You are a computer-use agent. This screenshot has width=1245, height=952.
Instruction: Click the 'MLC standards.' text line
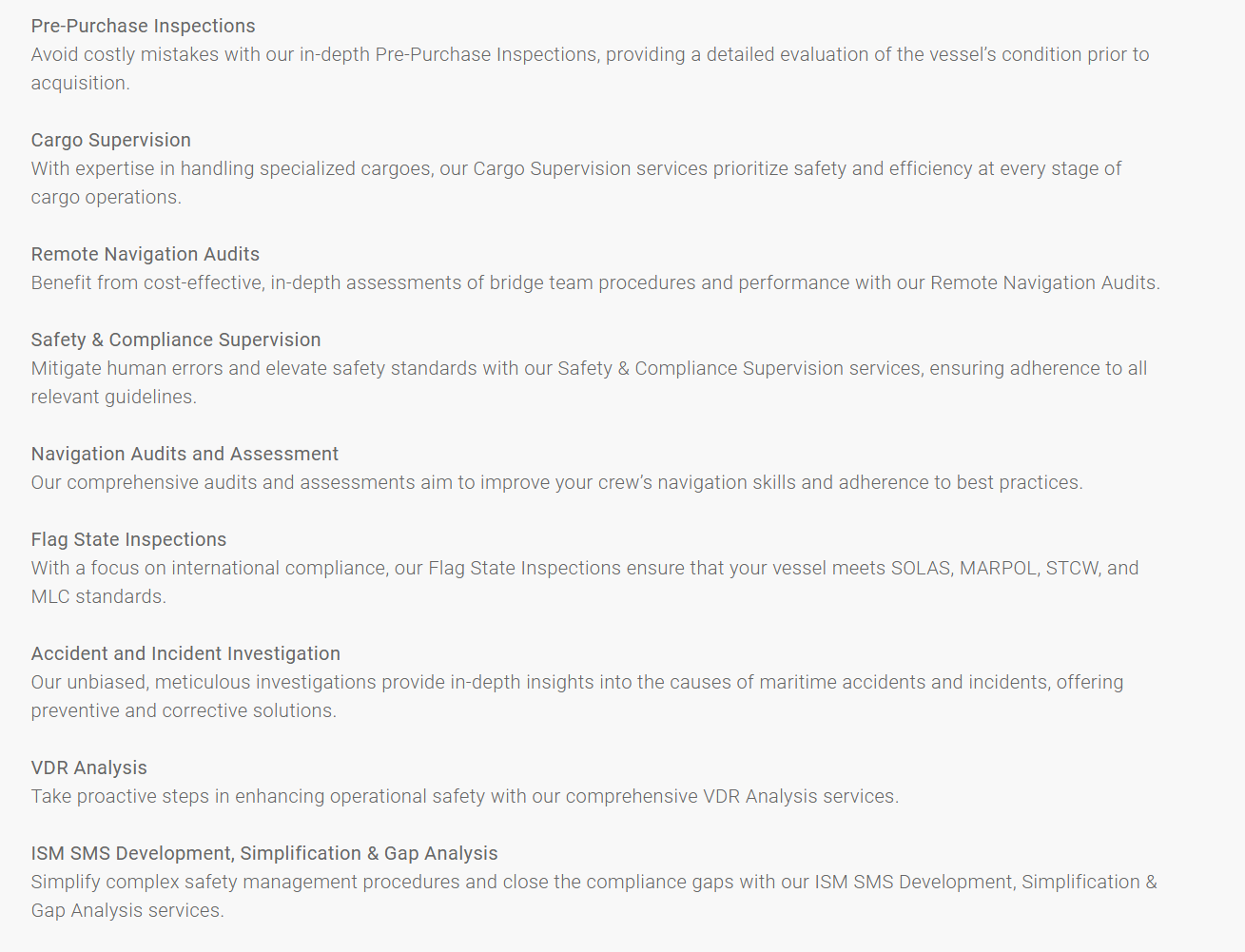click(98, 596)
